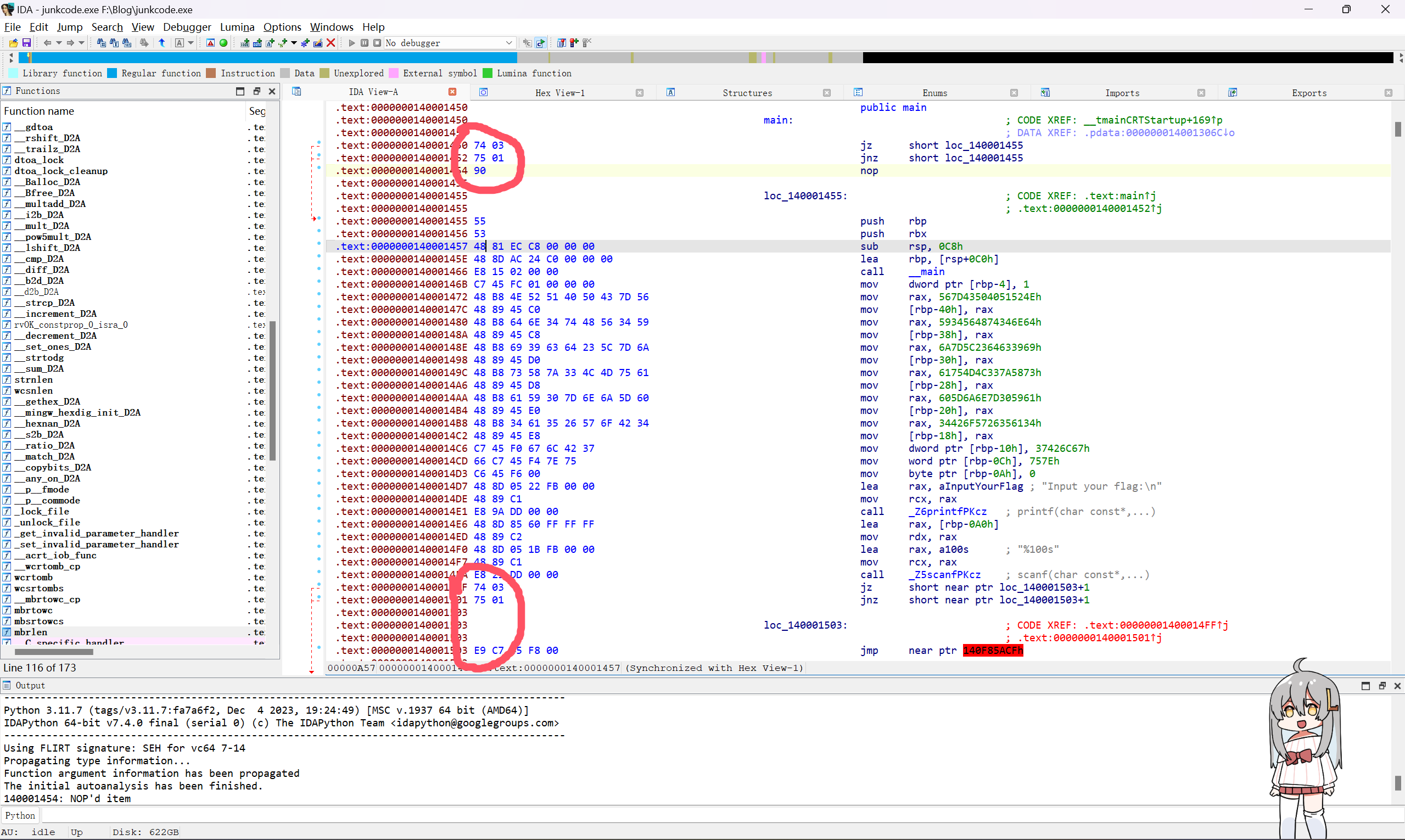Close the IDA View-A tab
The width and height of the screenshot is (1405, 840).
(x=452, y=92)
